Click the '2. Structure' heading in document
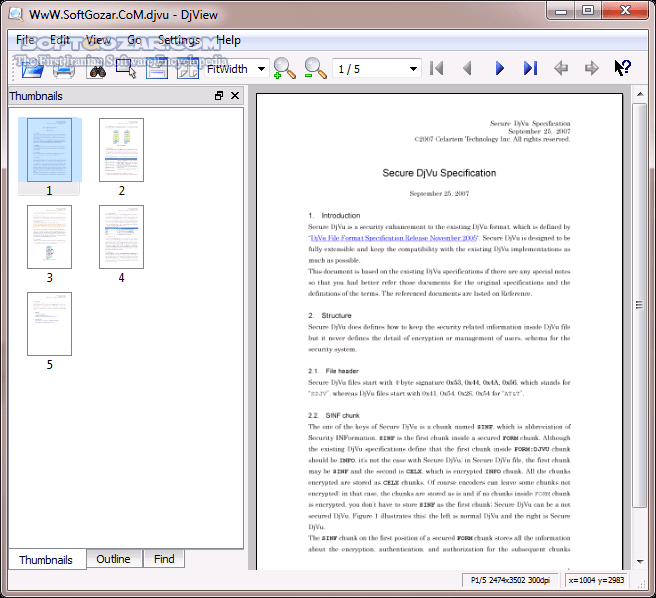 coord(330,316)
